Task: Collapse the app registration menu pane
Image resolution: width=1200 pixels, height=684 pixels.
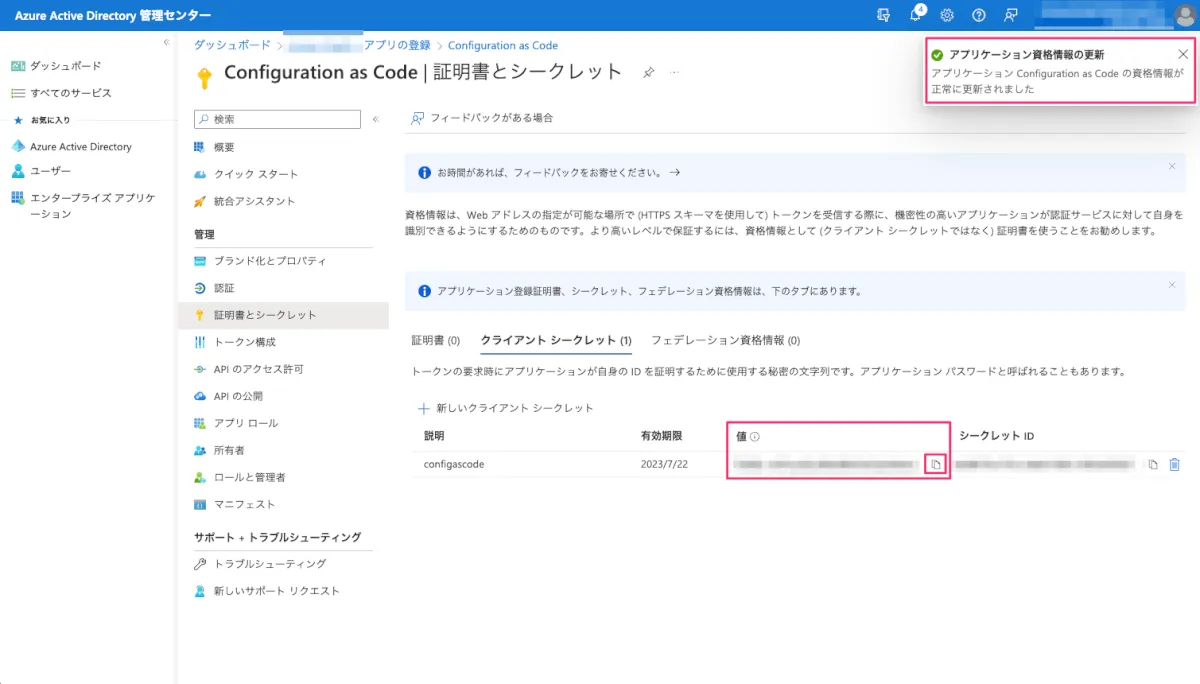Action: pyautogui.click(x=375, y=119)
